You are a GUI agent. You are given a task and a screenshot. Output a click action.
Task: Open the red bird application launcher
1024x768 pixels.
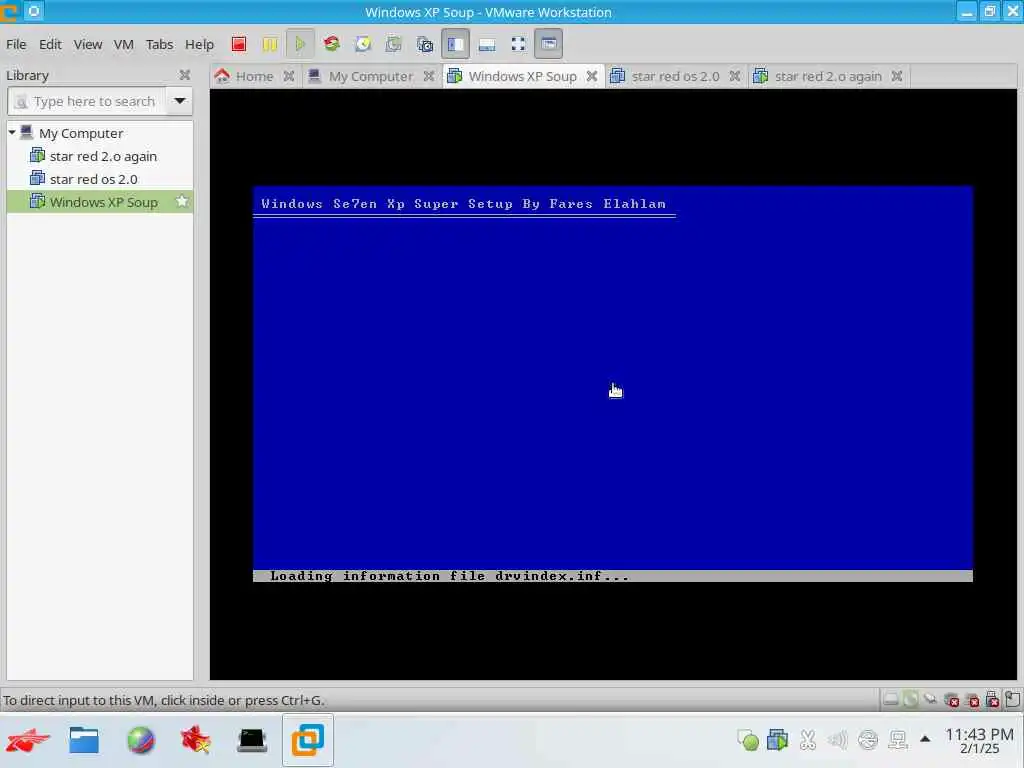(x=28, y=740)
